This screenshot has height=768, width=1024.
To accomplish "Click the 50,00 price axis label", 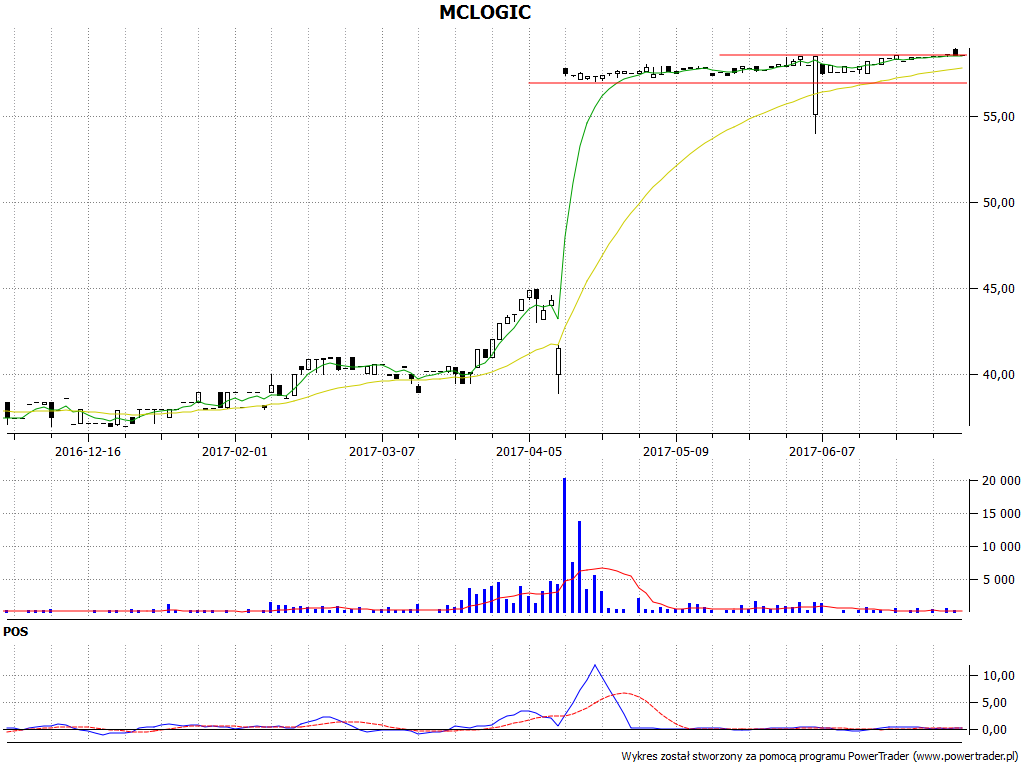I will point(999,203).
